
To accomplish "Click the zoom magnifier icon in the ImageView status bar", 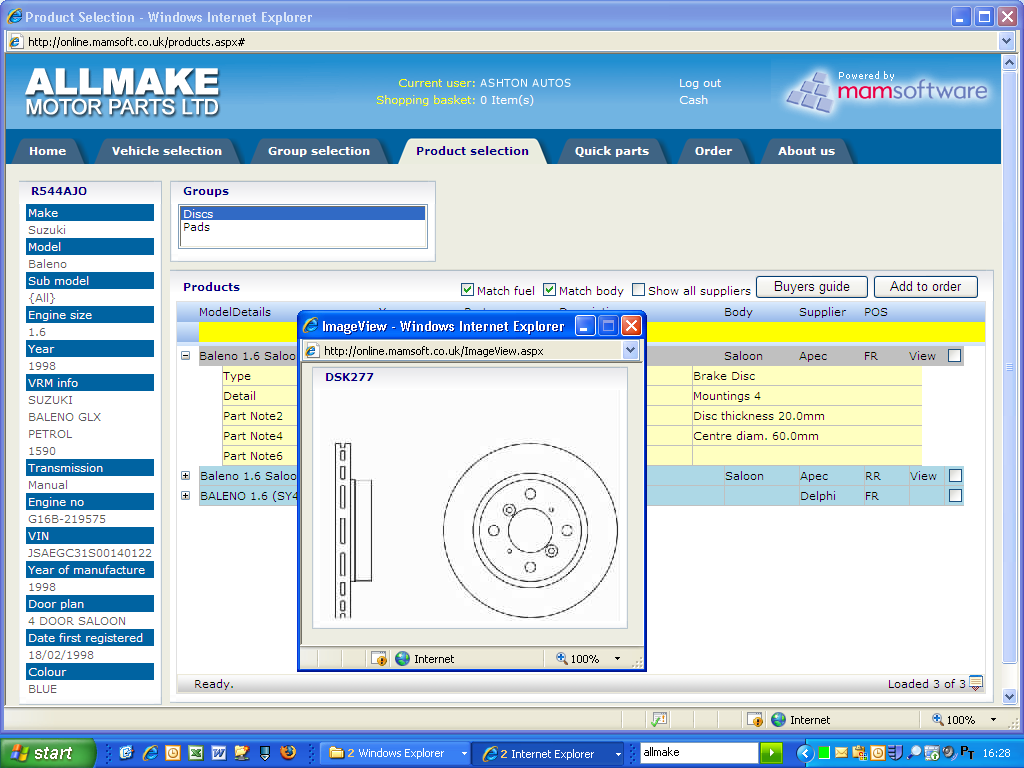I will 562,658.
